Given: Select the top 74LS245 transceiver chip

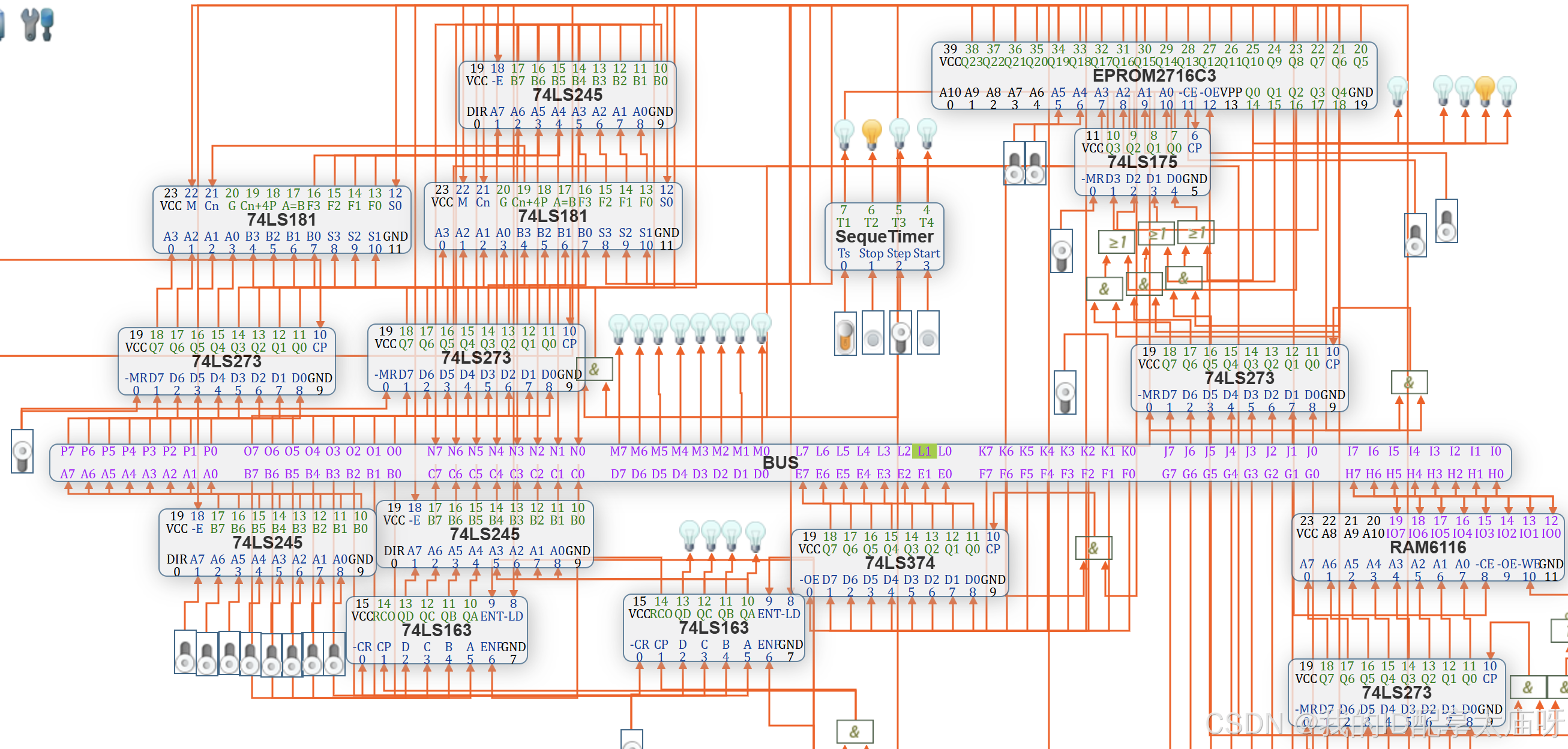Looking at the screenshot, I should [567, 95].
